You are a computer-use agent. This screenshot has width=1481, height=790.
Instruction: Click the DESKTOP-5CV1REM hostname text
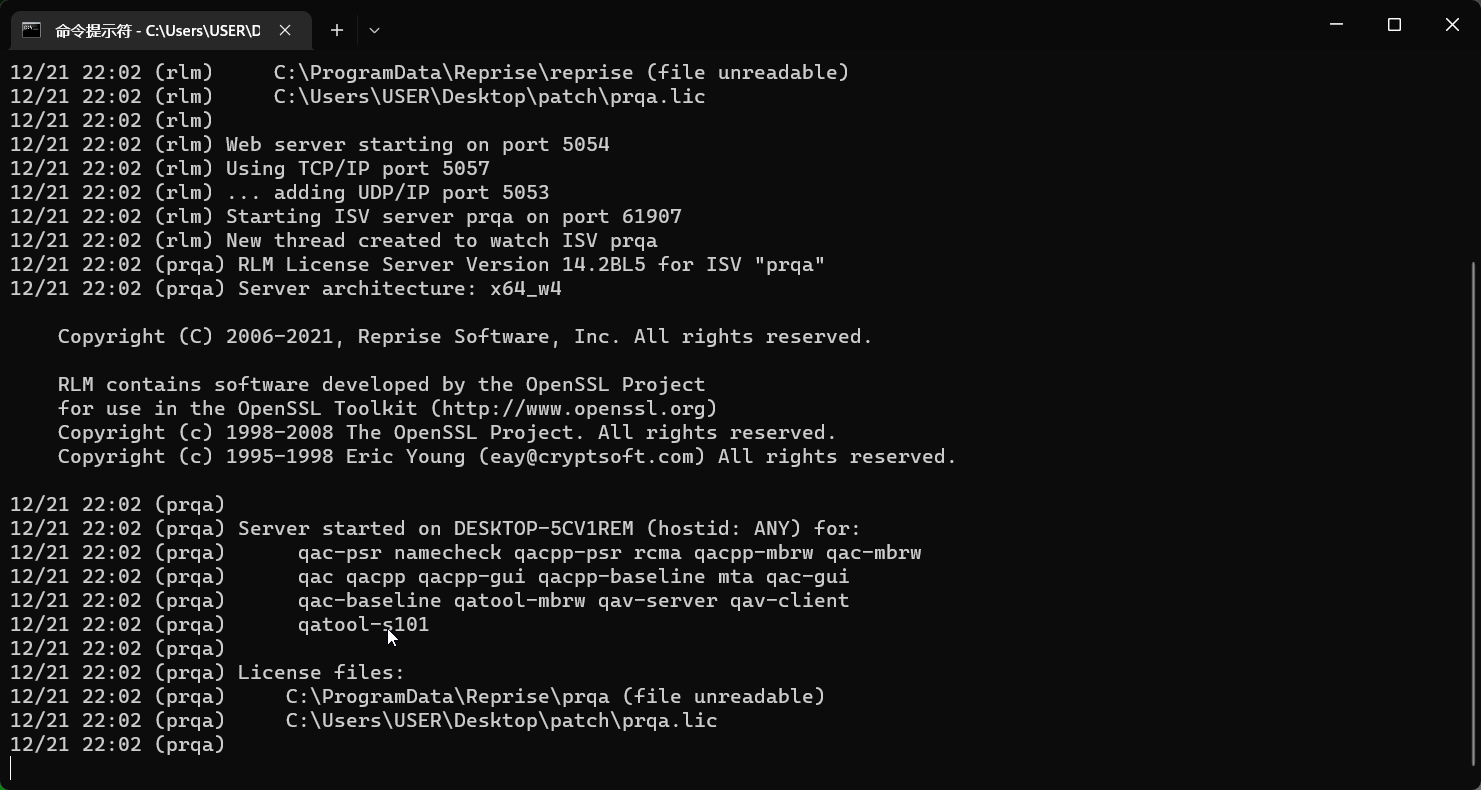point(544,528)
